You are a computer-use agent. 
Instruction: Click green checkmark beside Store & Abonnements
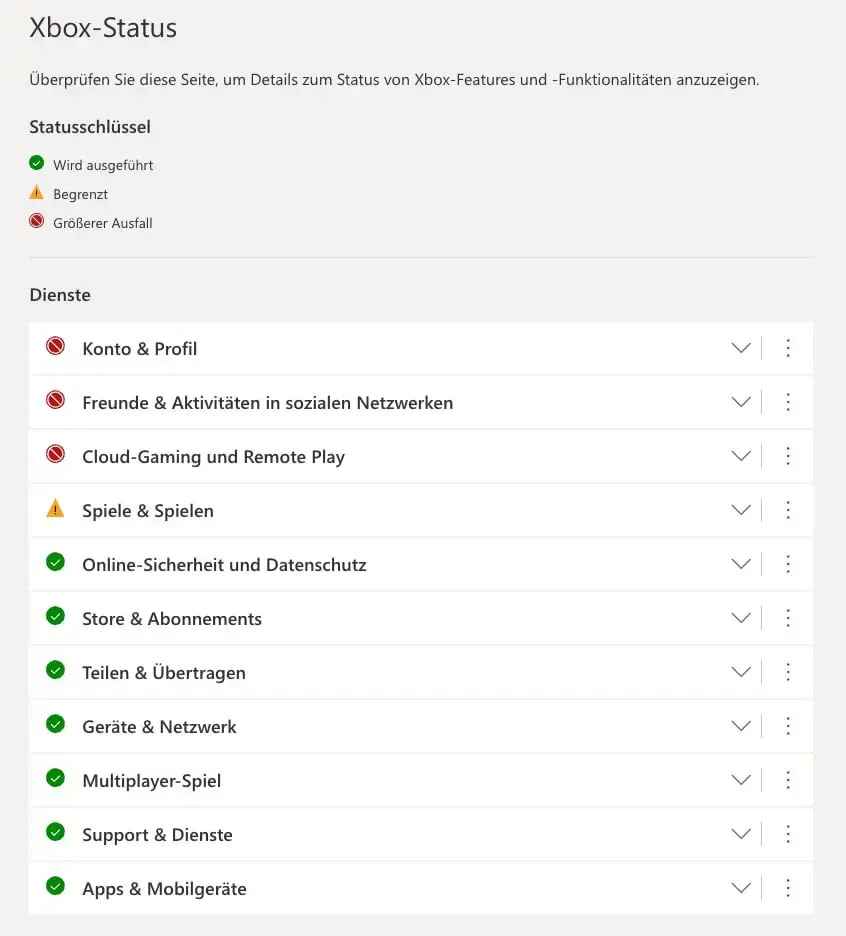pos(56,616)
